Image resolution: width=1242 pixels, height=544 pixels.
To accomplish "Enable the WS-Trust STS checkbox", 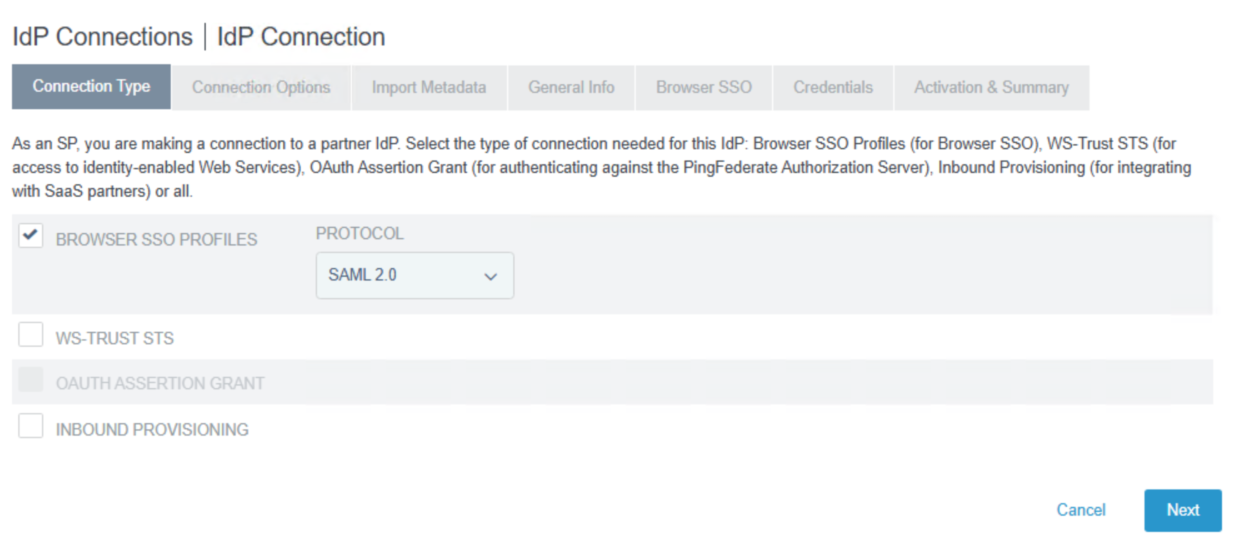I will 31,335.
